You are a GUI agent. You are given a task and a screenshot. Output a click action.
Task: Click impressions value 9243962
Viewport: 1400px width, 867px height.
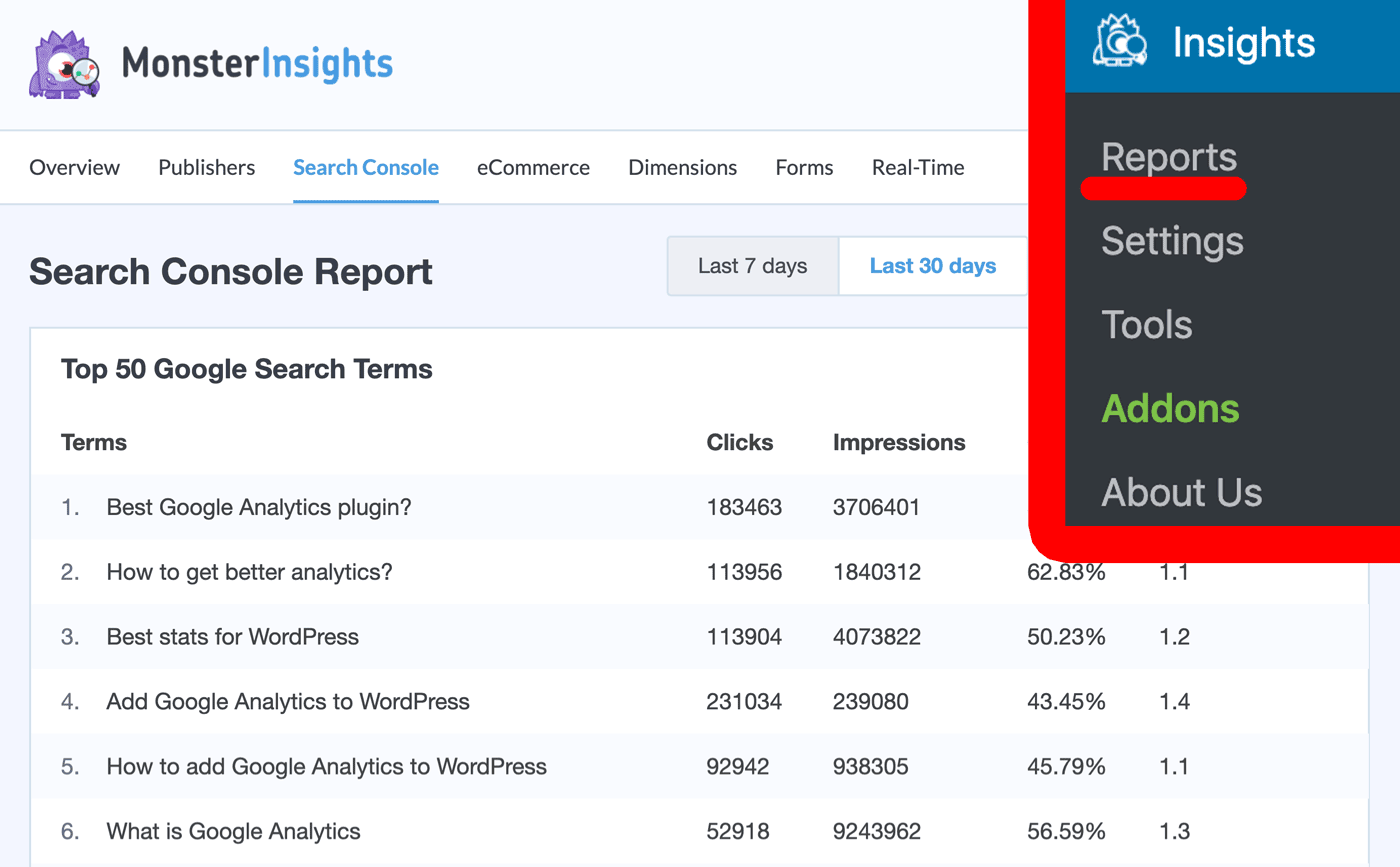876,831
